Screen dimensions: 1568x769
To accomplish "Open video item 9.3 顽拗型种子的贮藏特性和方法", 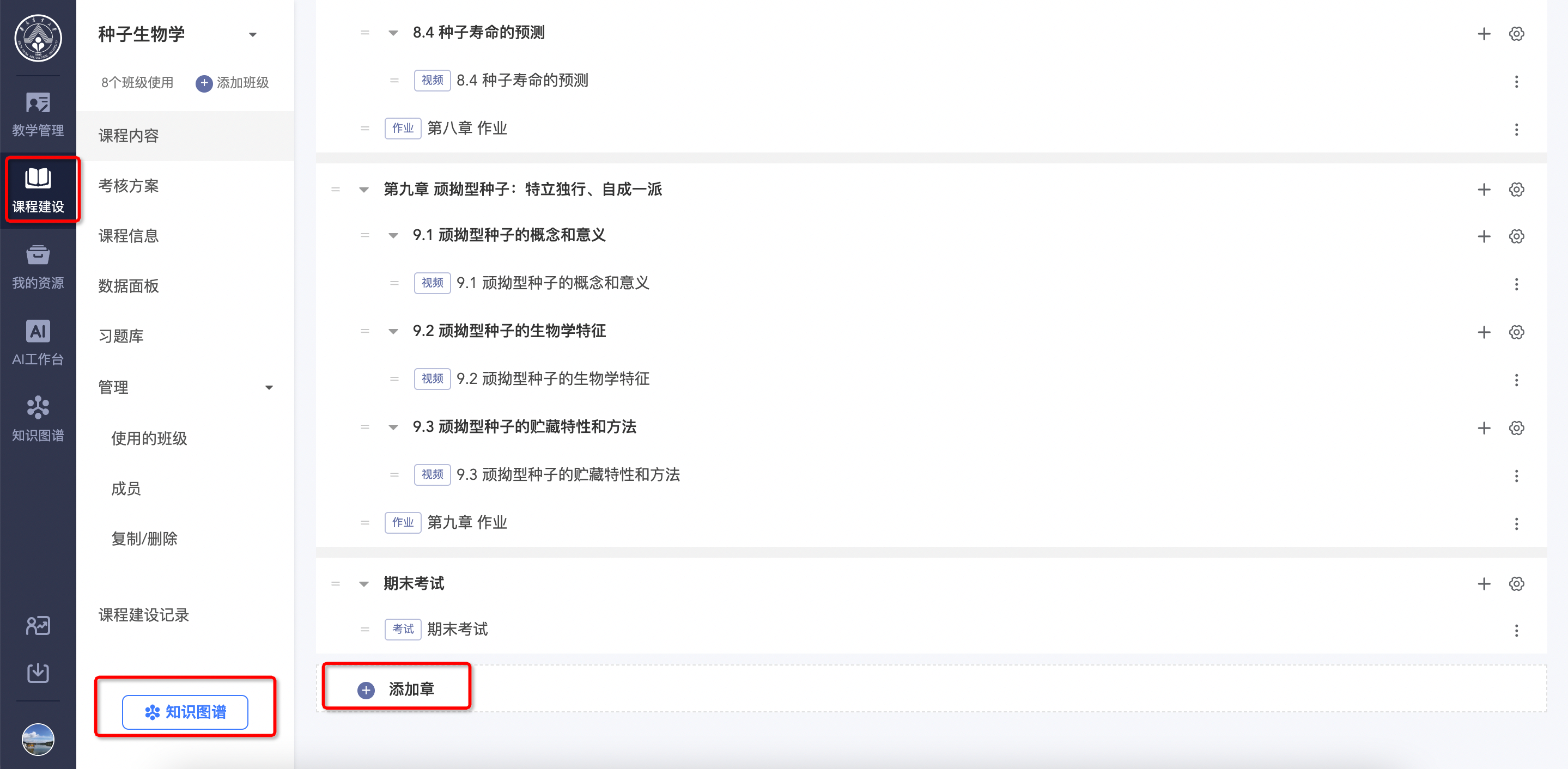I will [x=568, y=474].
